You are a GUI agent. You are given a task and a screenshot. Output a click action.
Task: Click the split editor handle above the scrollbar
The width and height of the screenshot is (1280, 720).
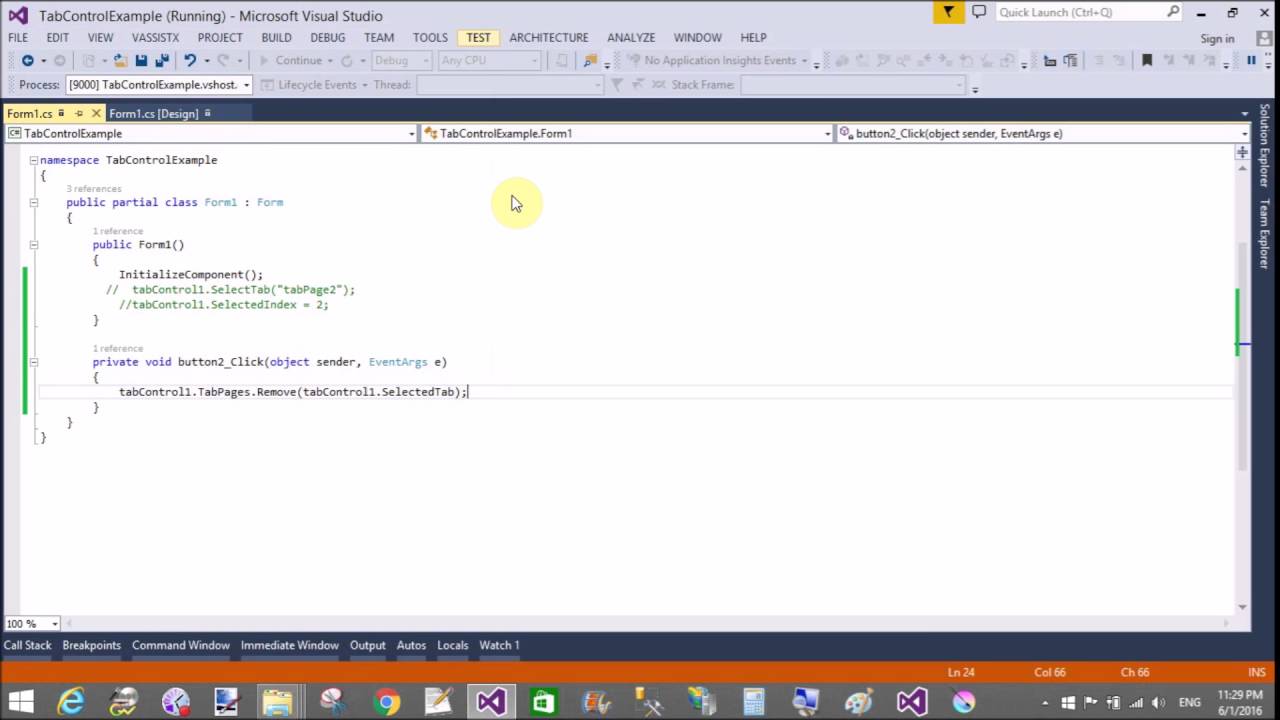(x=1242, y=153)
